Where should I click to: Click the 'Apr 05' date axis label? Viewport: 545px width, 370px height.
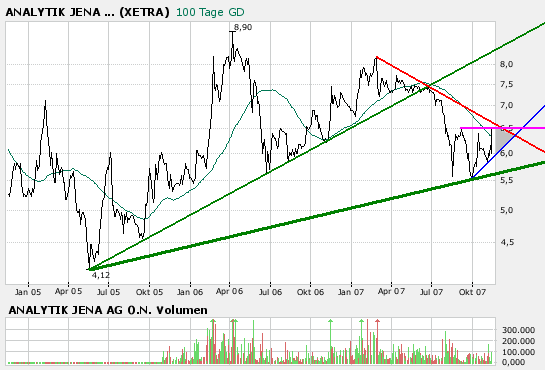point(68,291)
